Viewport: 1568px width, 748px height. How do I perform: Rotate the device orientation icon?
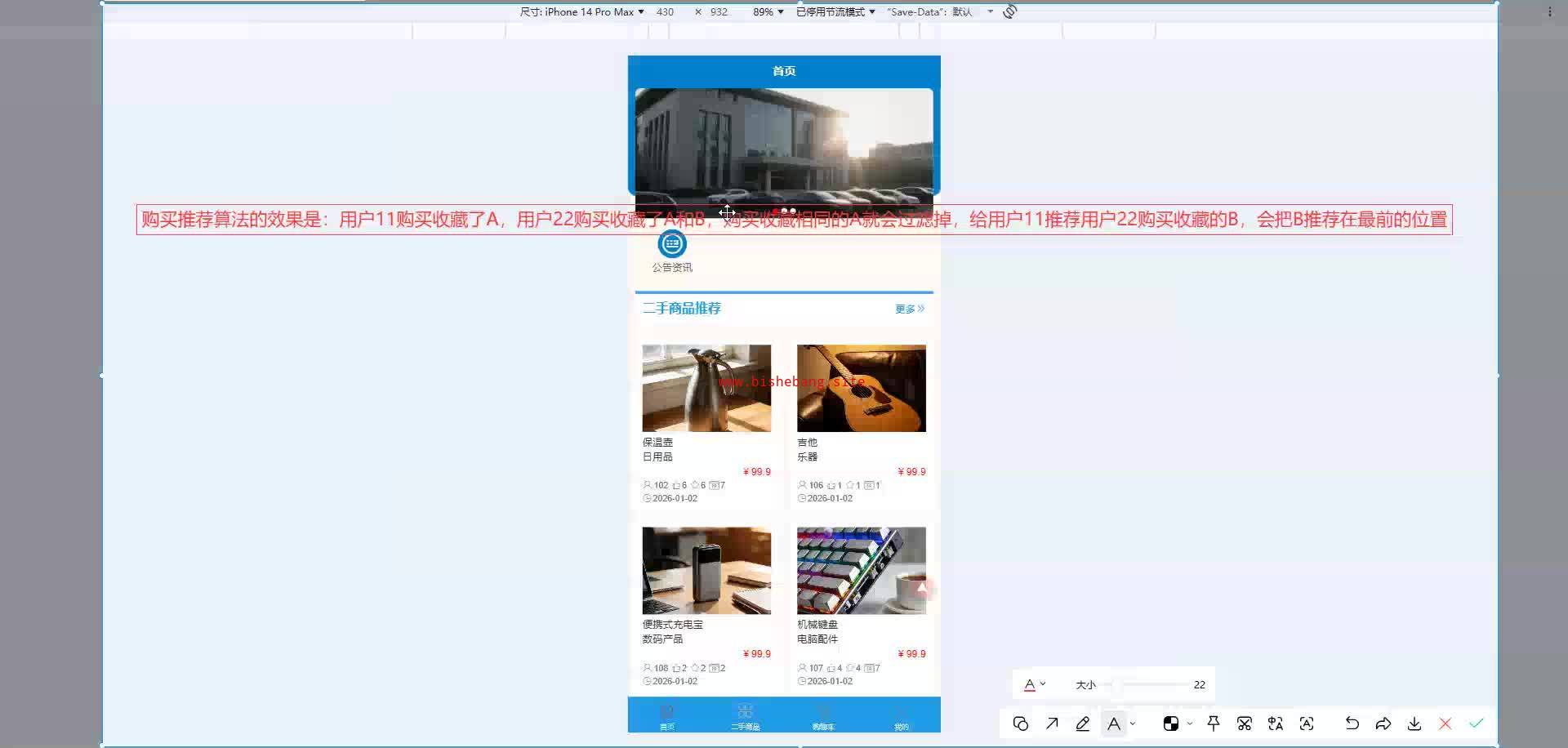[x=1010, y=11]
